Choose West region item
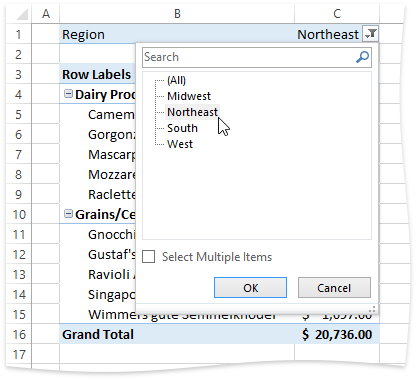 point(180,144)
